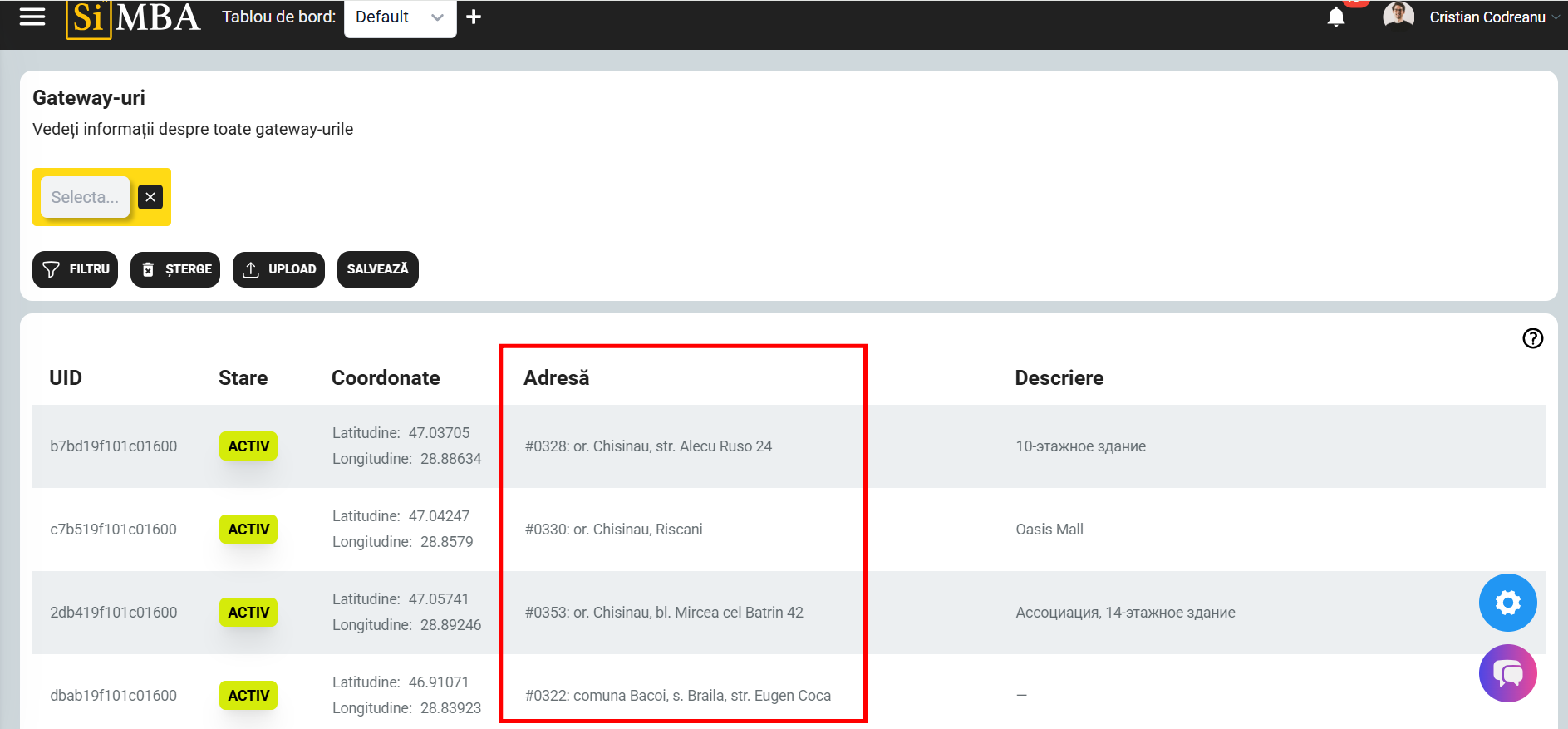Open the hamburger navigation menu

pyautogui.click(x=32, y=17)
